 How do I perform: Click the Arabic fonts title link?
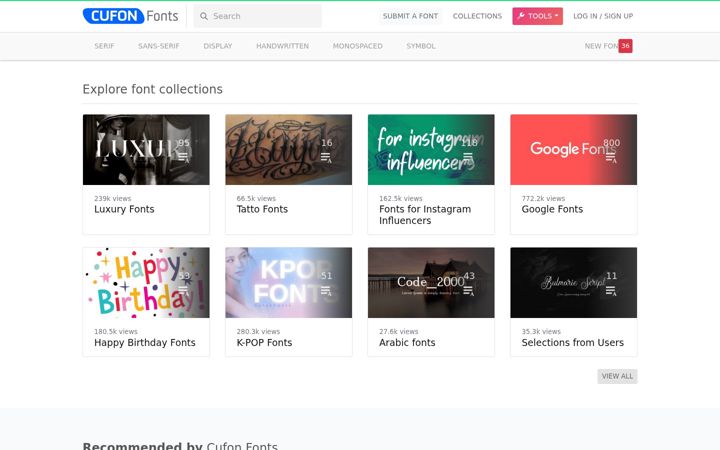407,343
